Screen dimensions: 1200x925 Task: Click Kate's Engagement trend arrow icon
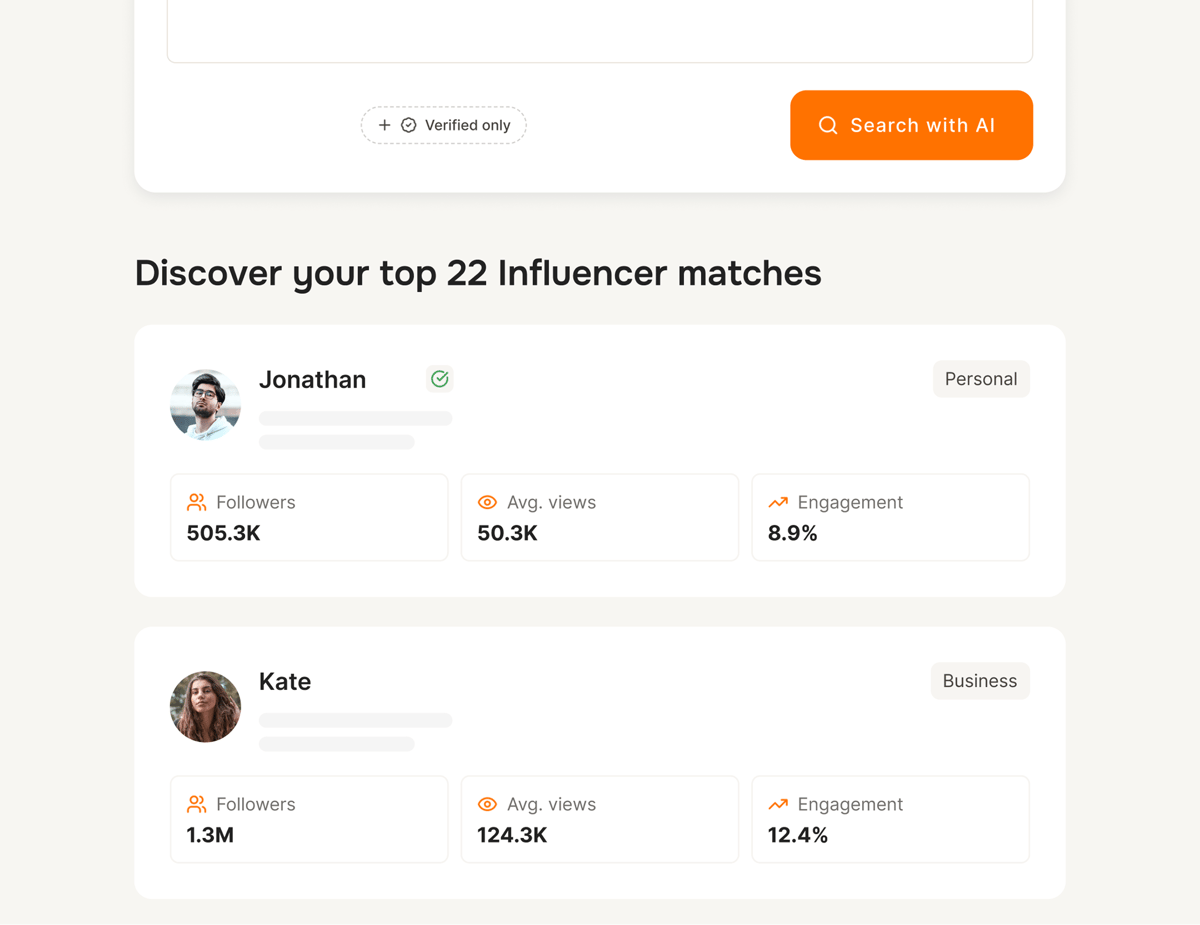point(778,804)
